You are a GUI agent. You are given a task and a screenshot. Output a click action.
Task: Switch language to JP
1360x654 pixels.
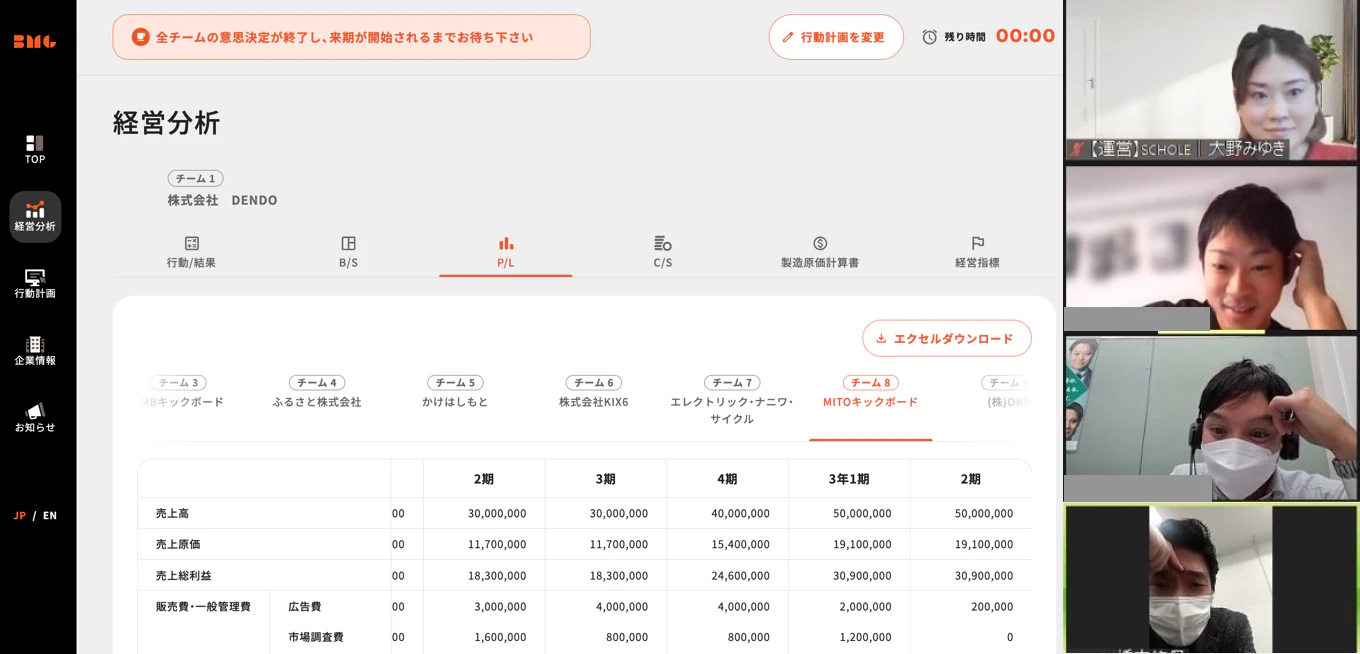tap(20, 516)
